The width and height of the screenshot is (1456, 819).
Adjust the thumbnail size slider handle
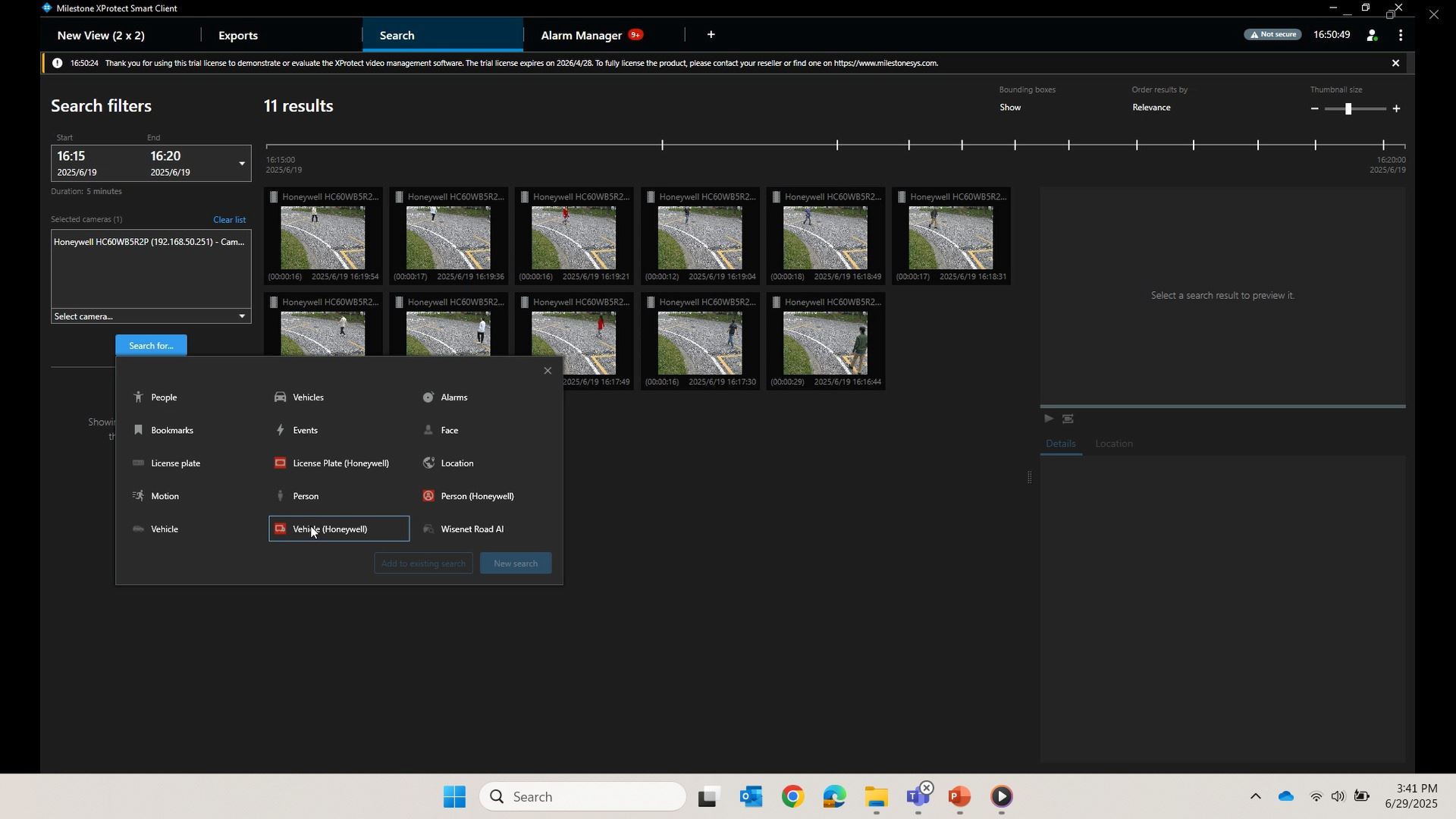coord(1348,109)
